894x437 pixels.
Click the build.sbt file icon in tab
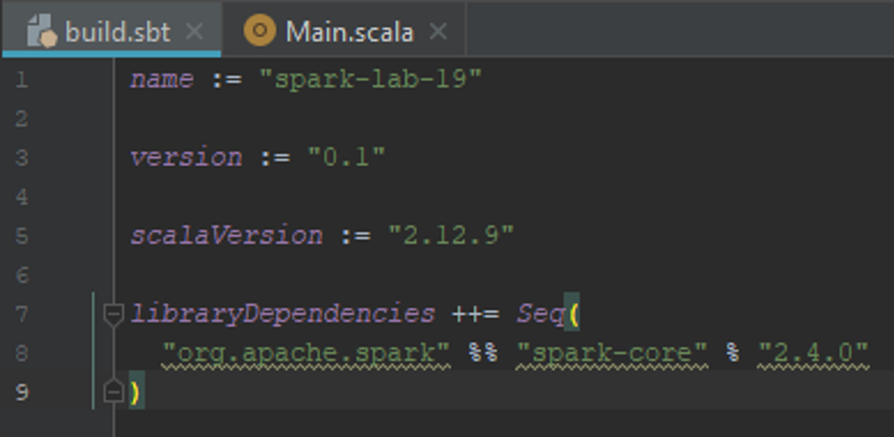coord(41,31)
